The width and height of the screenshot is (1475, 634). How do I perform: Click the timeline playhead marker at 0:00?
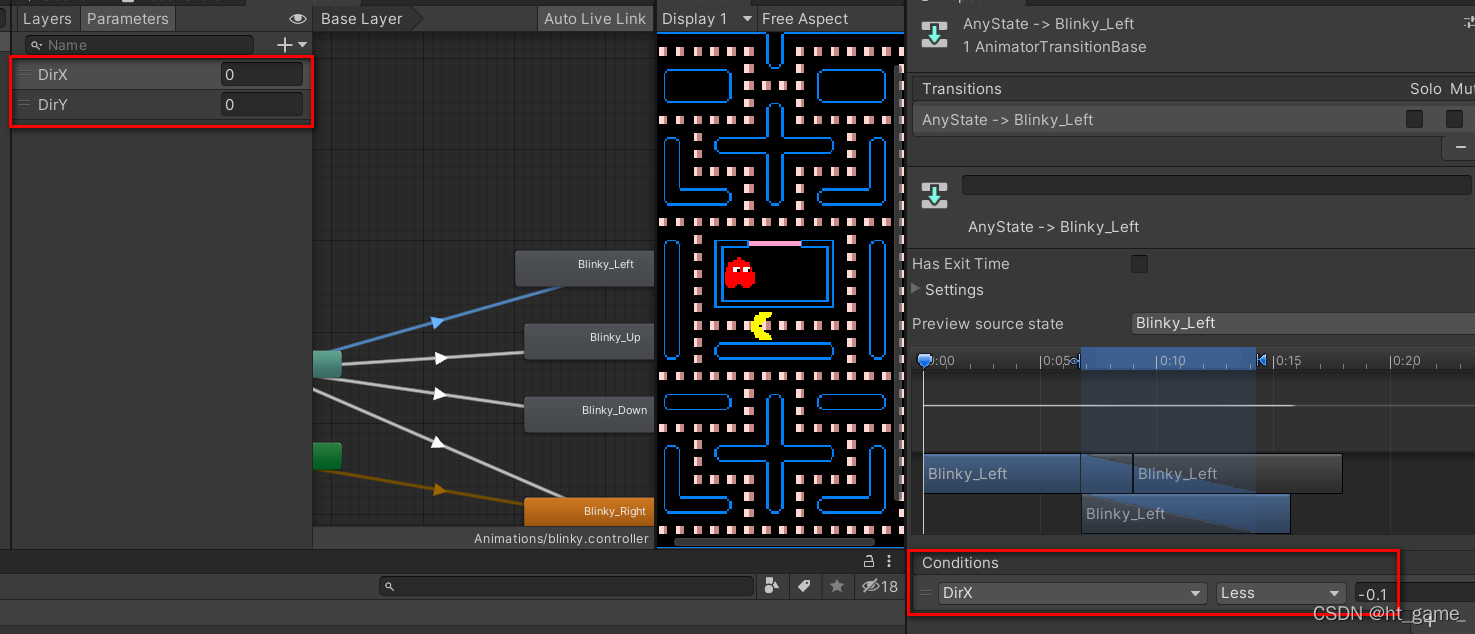click(x=924, y=360)
